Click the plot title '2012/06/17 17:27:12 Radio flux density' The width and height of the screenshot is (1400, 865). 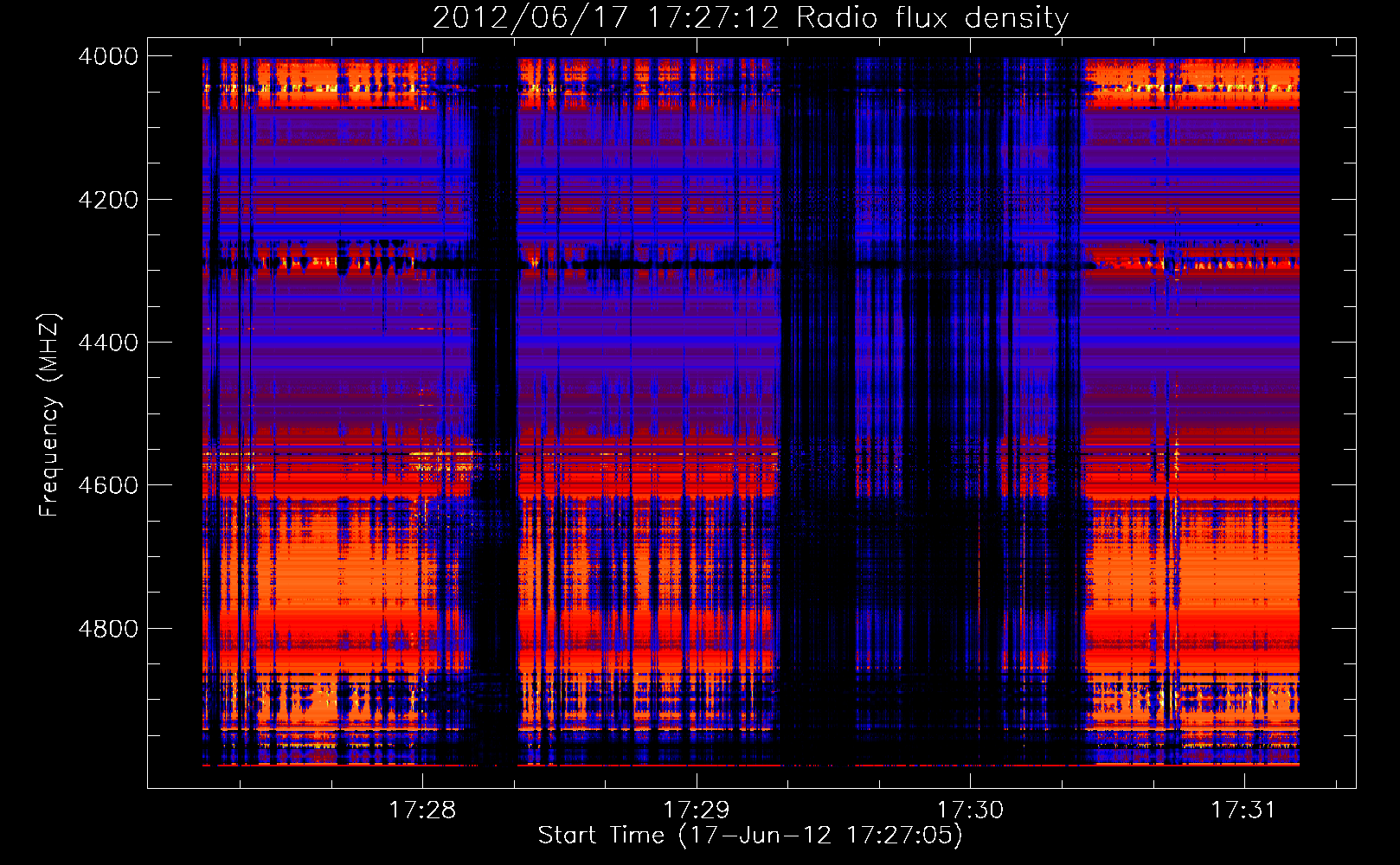(x=750, y=18)
